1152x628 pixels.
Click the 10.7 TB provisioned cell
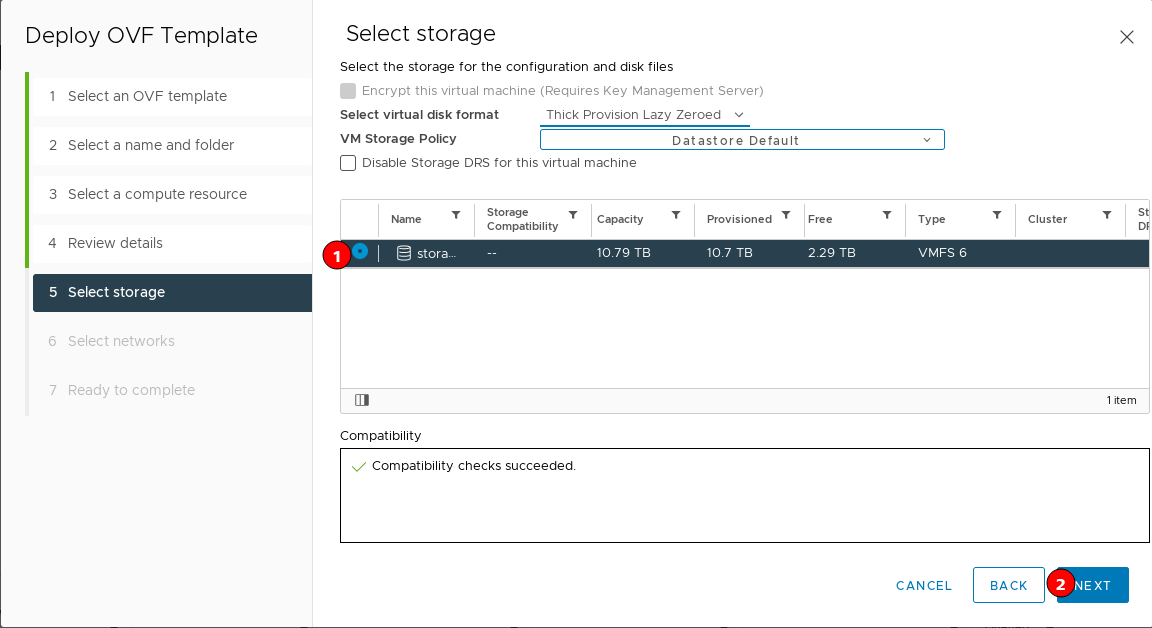point(730,253)
